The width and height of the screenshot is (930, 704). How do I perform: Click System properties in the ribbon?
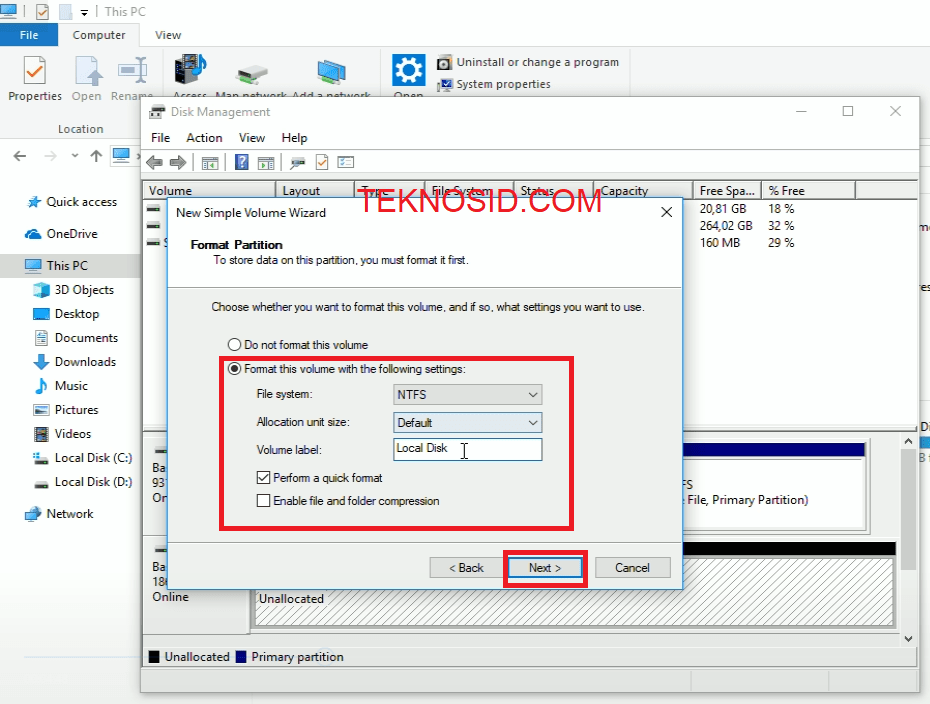click(493, 84)
